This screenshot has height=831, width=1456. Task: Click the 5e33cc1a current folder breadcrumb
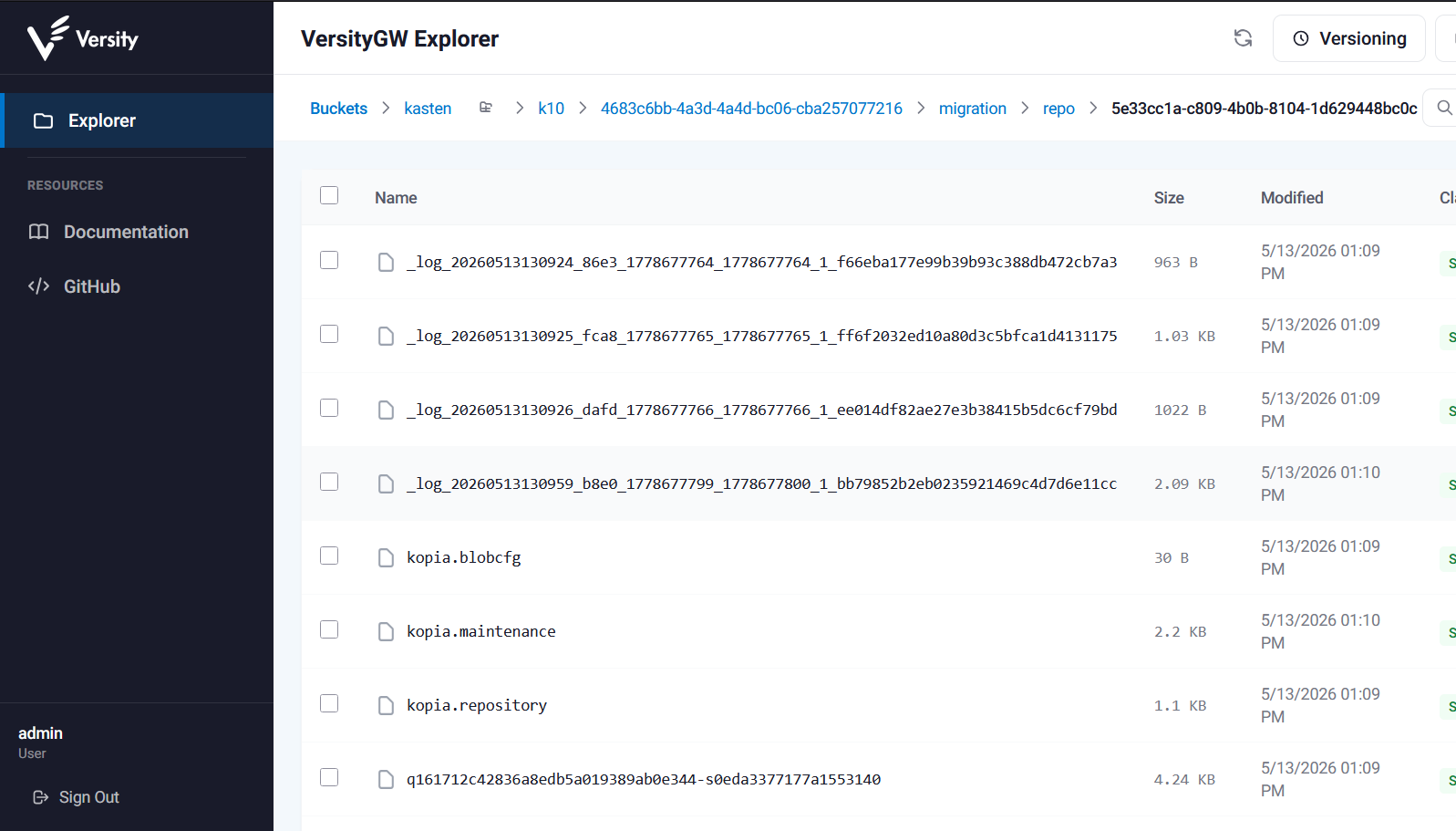pyautogui.click(x=1264, y=109)
